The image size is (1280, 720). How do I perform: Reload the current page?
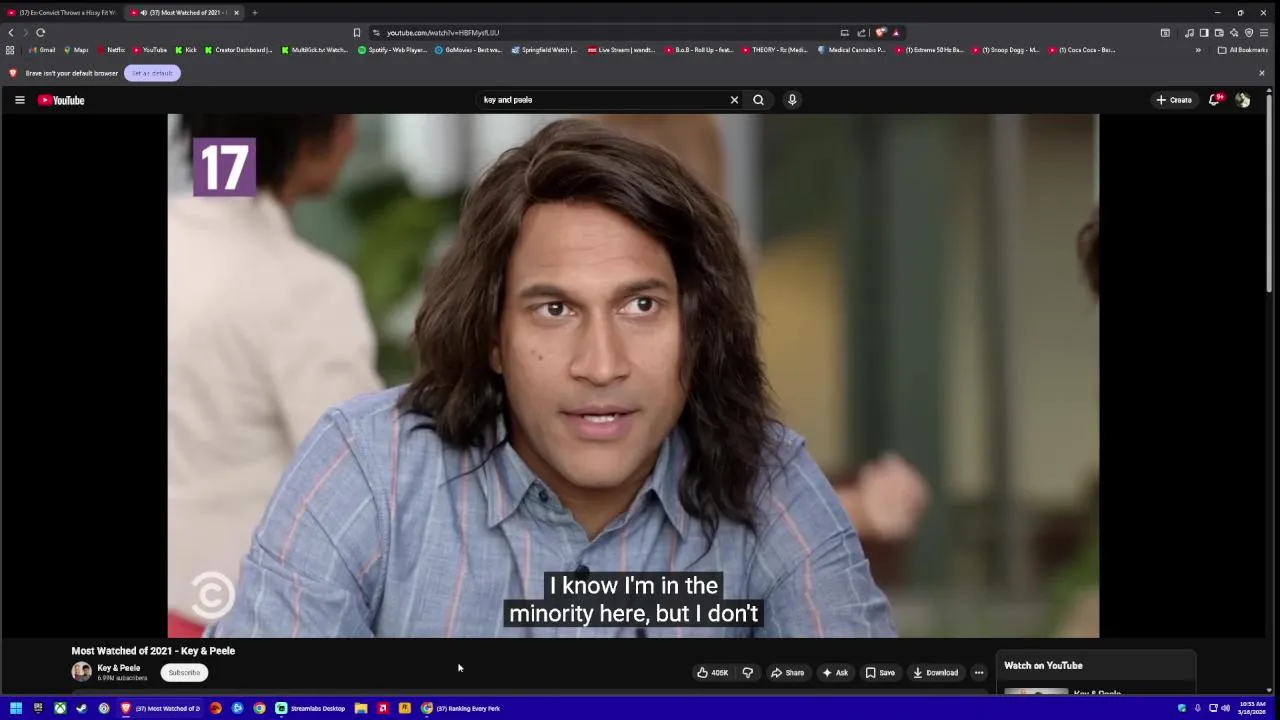41,32
